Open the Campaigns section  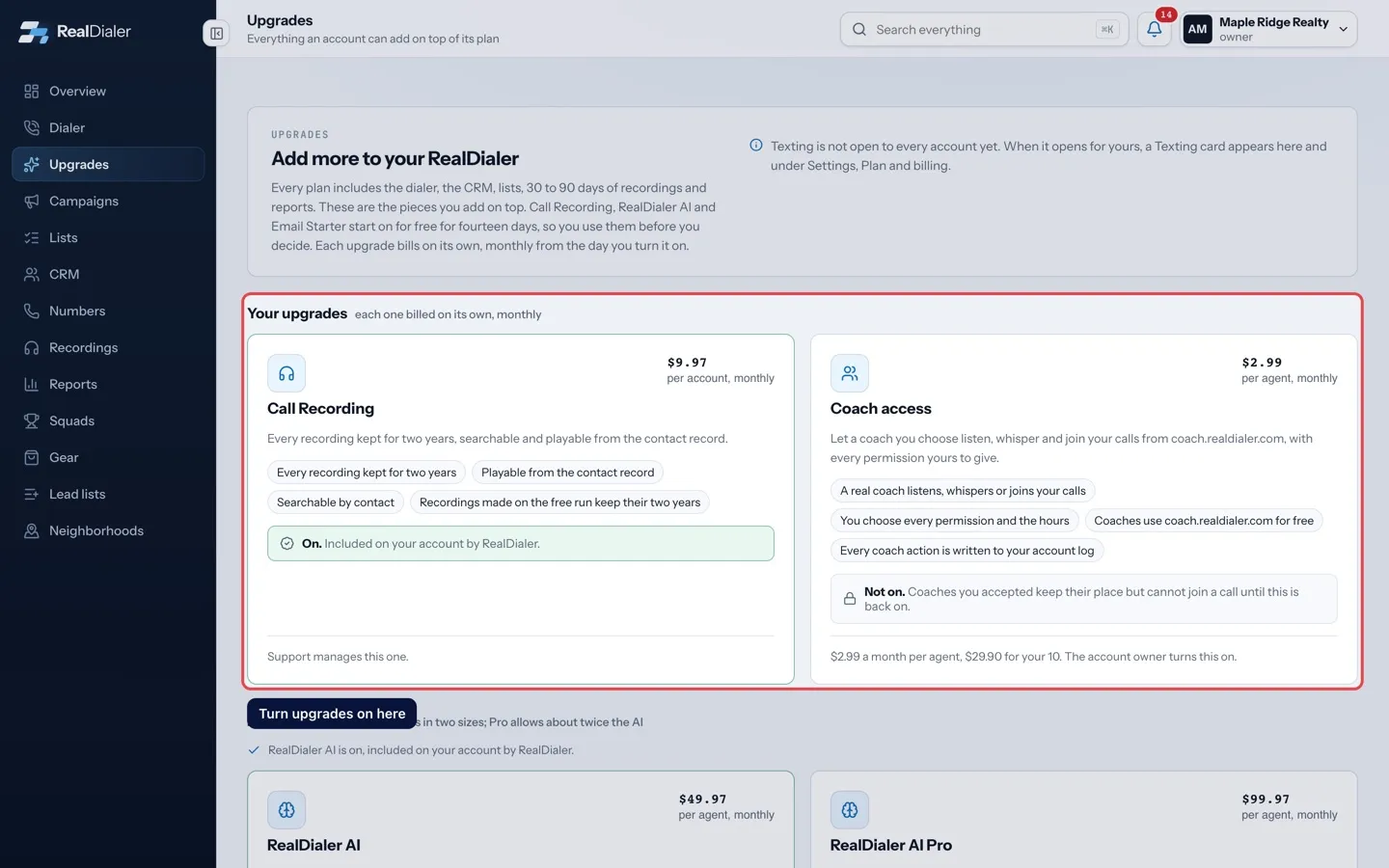coord(108,202)
